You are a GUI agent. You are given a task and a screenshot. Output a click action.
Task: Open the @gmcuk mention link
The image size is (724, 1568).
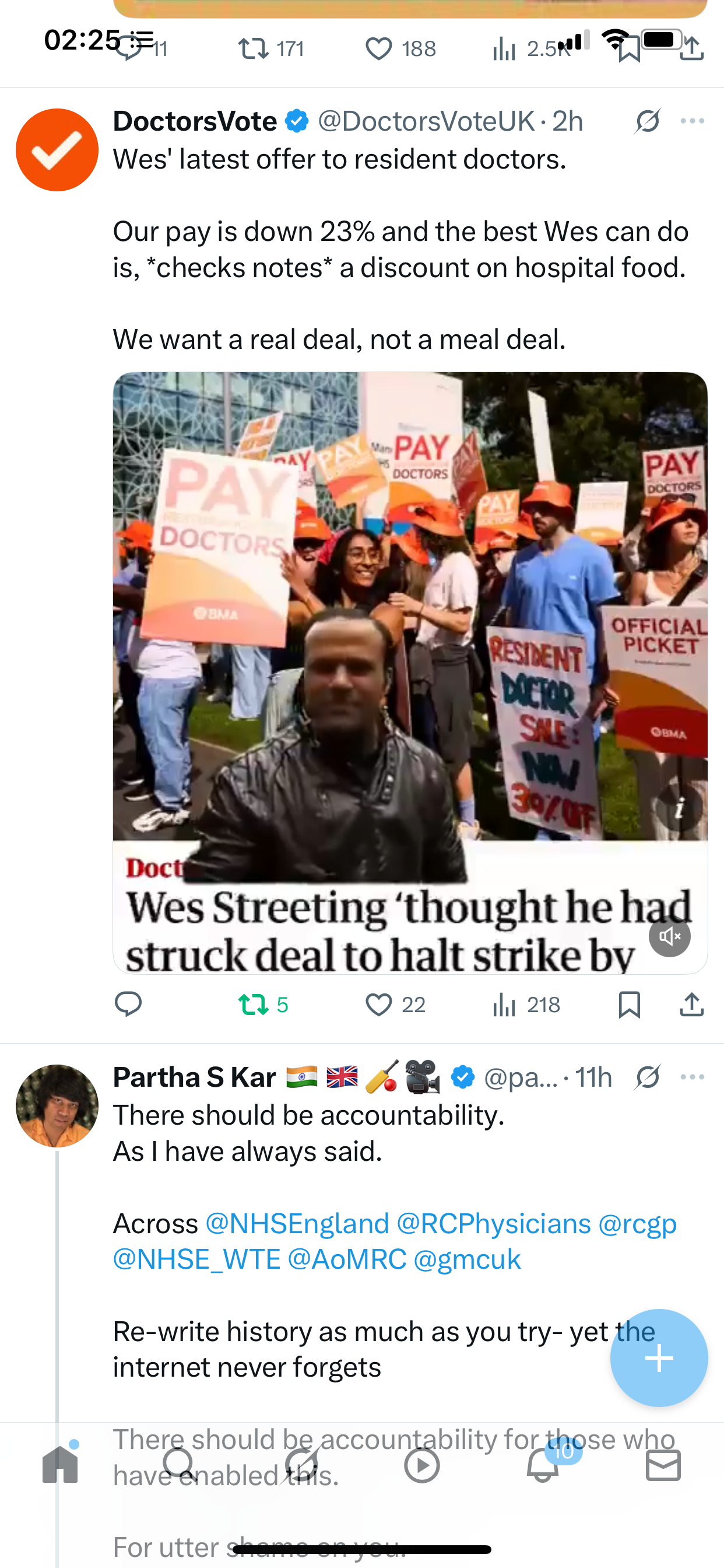tap(468, 1259)
